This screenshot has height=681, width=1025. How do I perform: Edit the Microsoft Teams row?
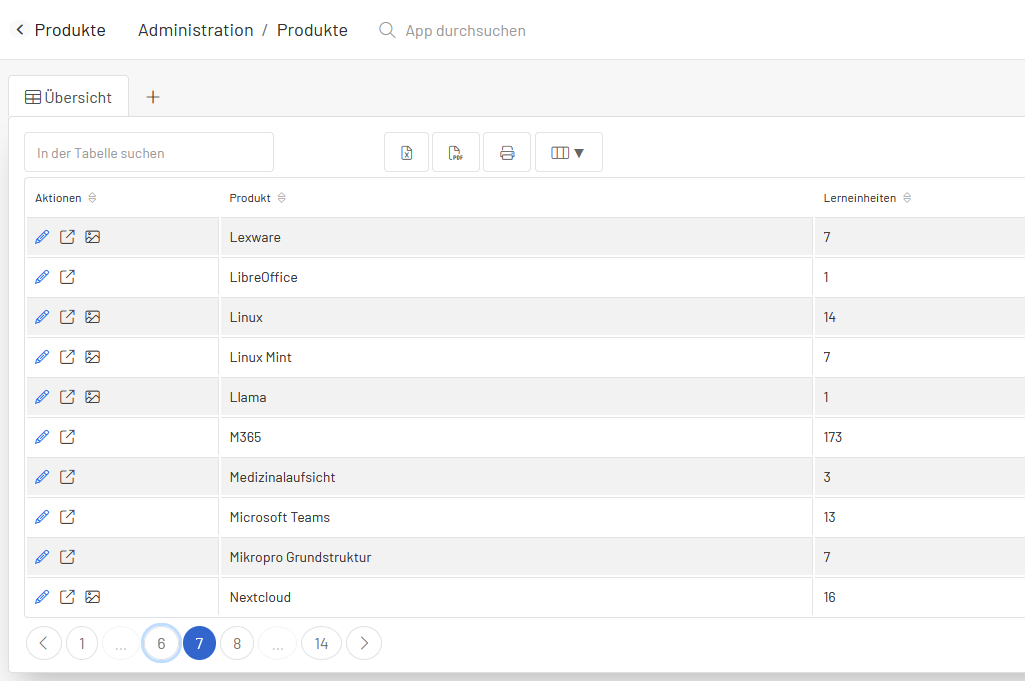[x=42, y=517]
